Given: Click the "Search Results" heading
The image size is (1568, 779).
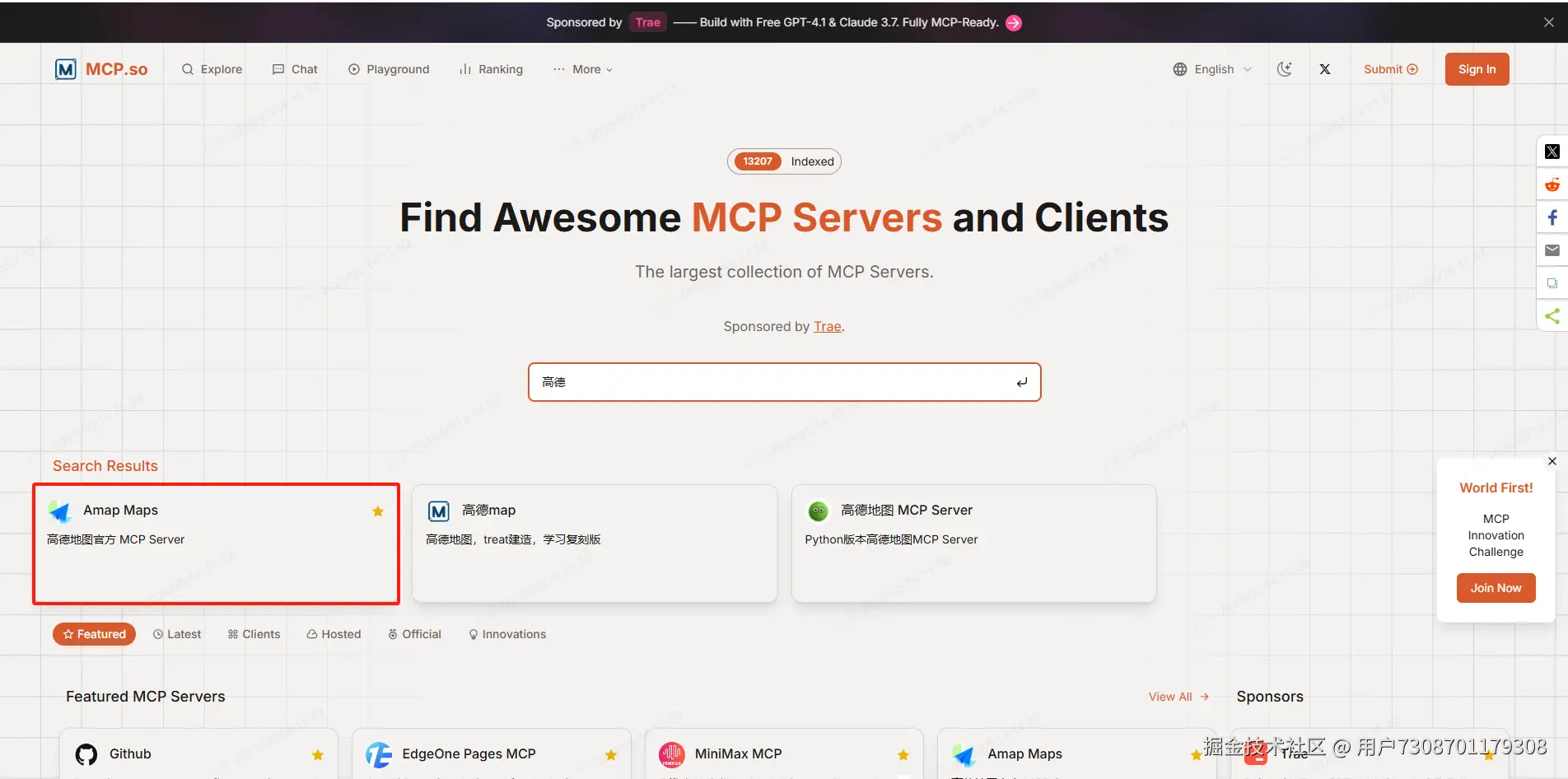Looking at the screenshot, I should [x=105, y=466].
